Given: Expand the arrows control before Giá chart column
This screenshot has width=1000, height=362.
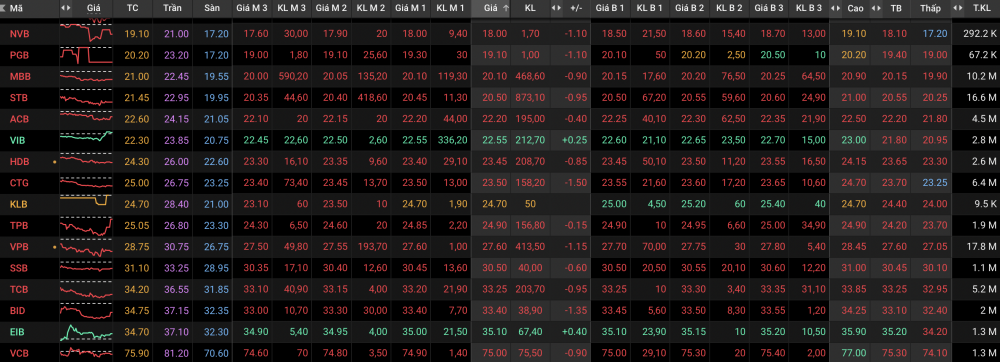Looking at the screenshot, I should tap(66, 8).
